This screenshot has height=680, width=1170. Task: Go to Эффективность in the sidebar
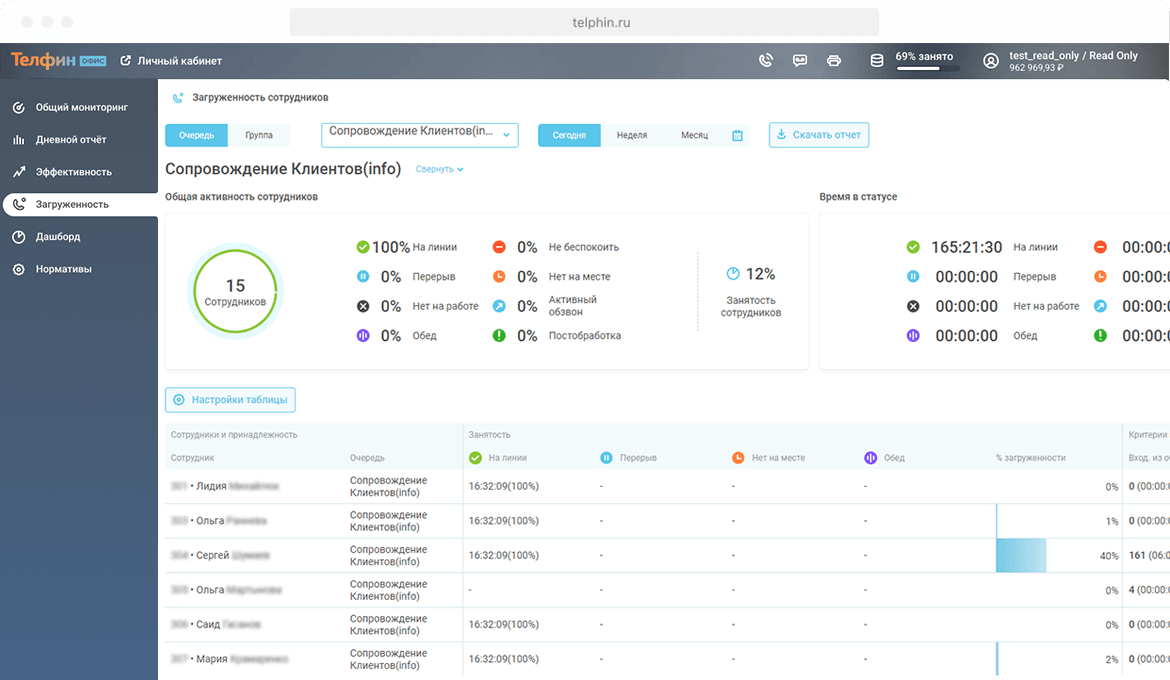tap(73, 172)
